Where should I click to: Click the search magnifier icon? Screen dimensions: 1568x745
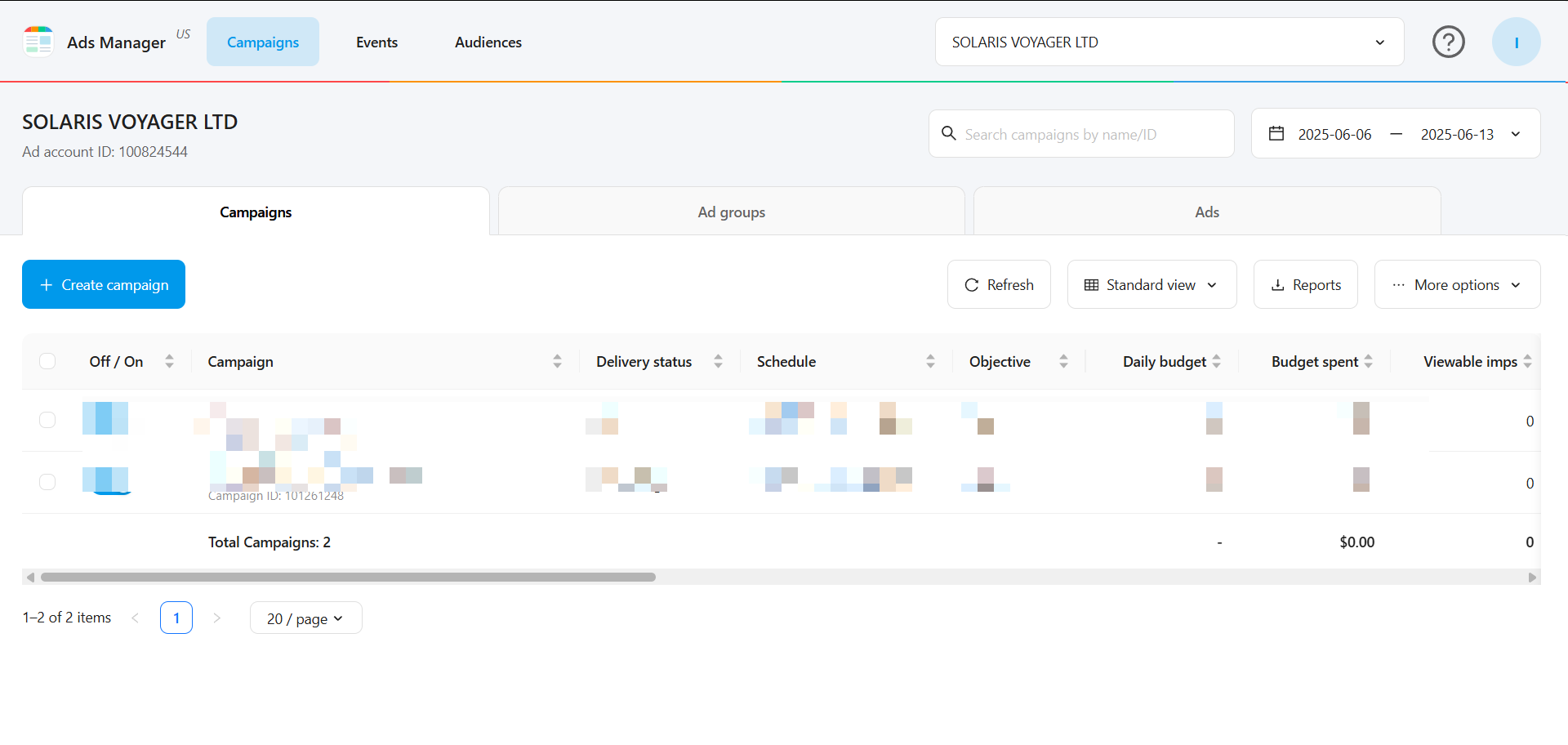[x=949, y=133]
